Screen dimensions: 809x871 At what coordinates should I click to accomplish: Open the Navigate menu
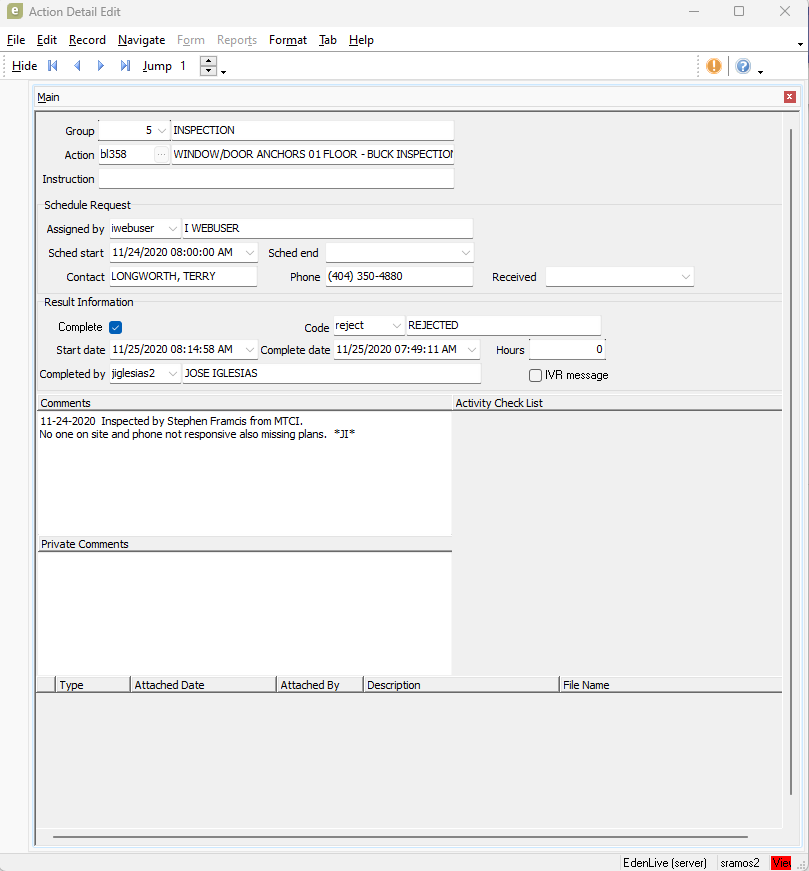pos(141,40)
